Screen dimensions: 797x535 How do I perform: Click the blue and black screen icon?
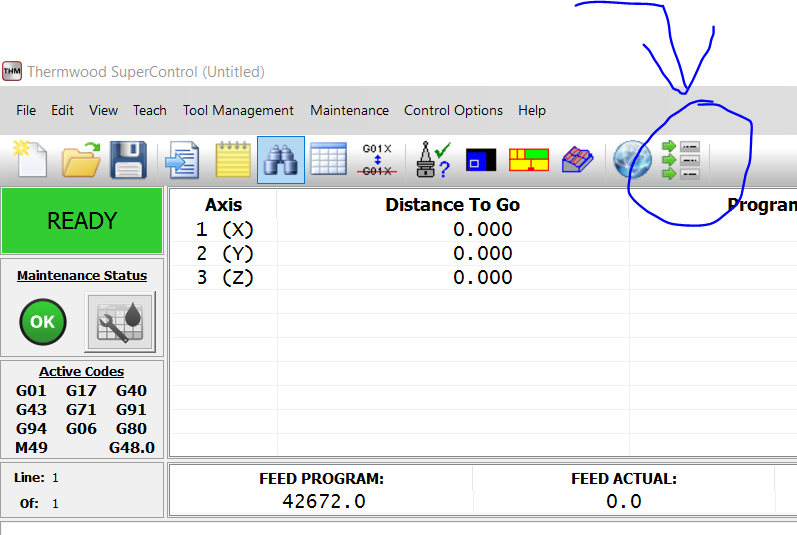tap(481, 160)
